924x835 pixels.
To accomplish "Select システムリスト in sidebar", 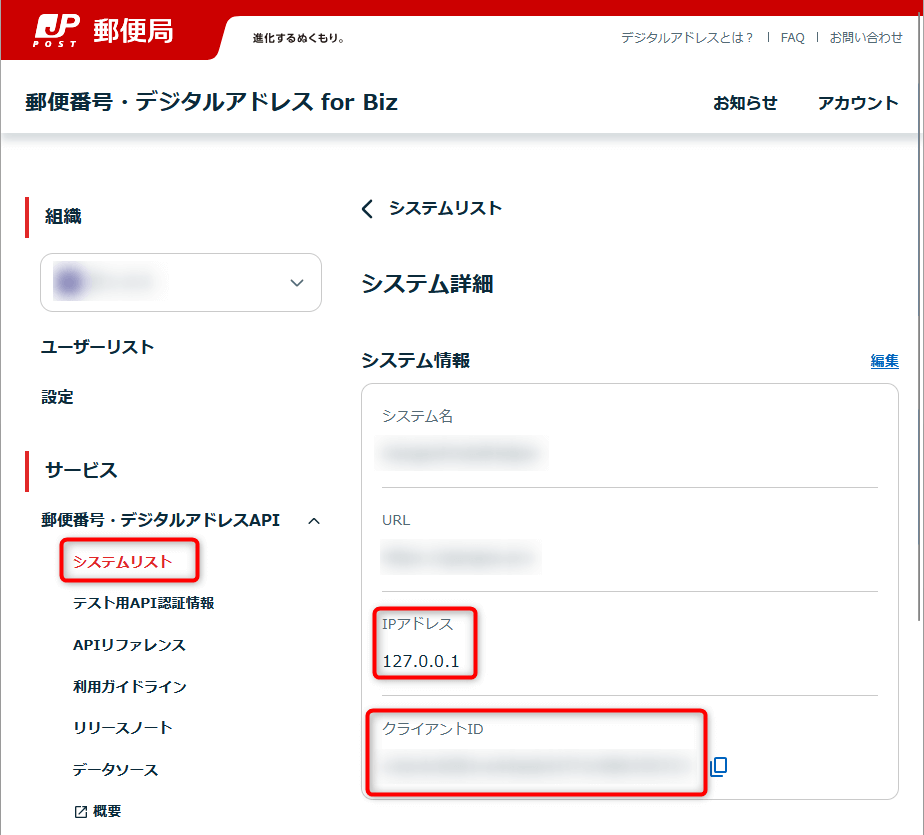I will coord(123,562).
